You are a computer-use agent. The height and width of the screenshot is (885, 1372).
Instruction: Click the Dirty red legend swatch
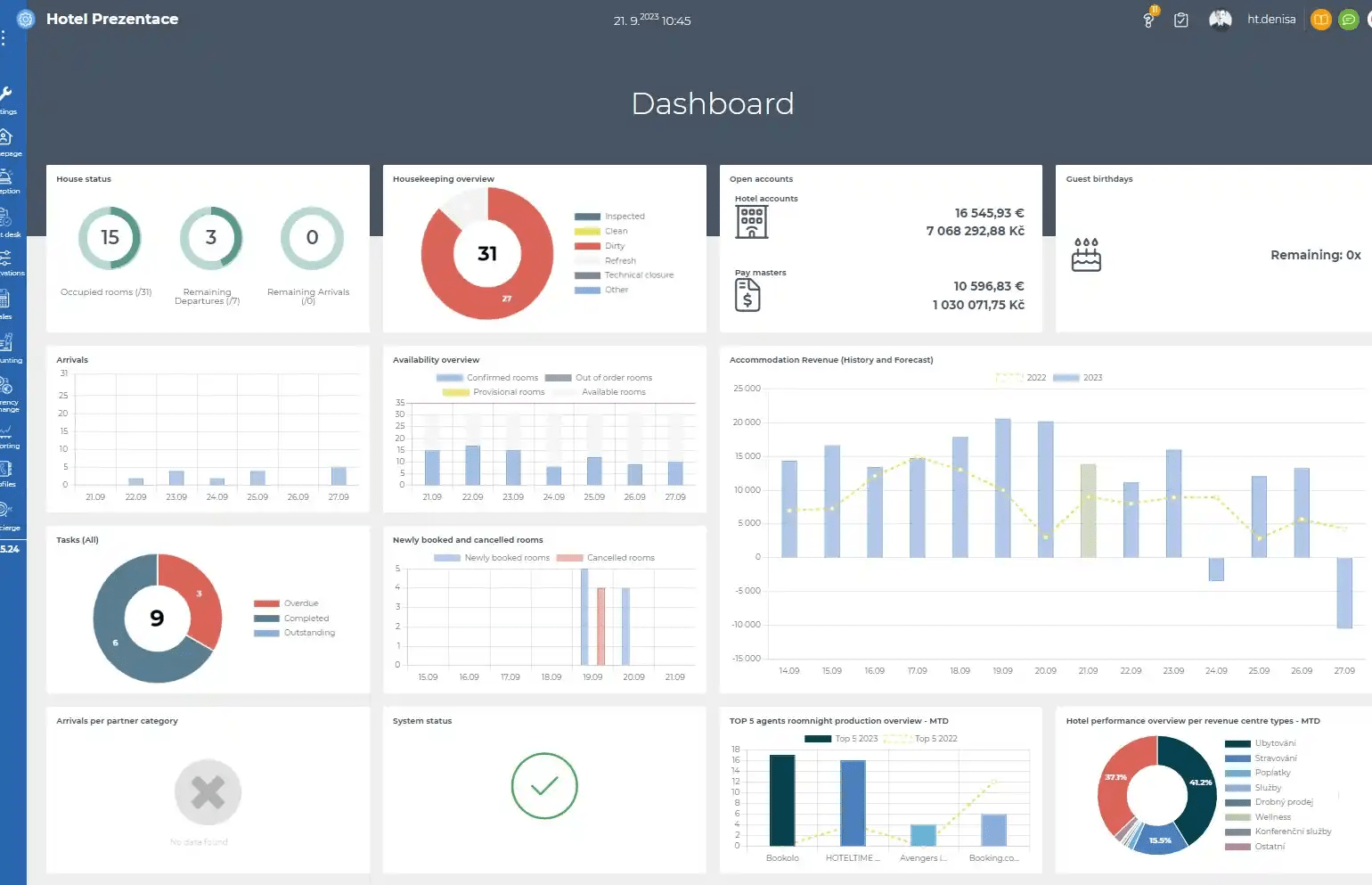[587, 246]
